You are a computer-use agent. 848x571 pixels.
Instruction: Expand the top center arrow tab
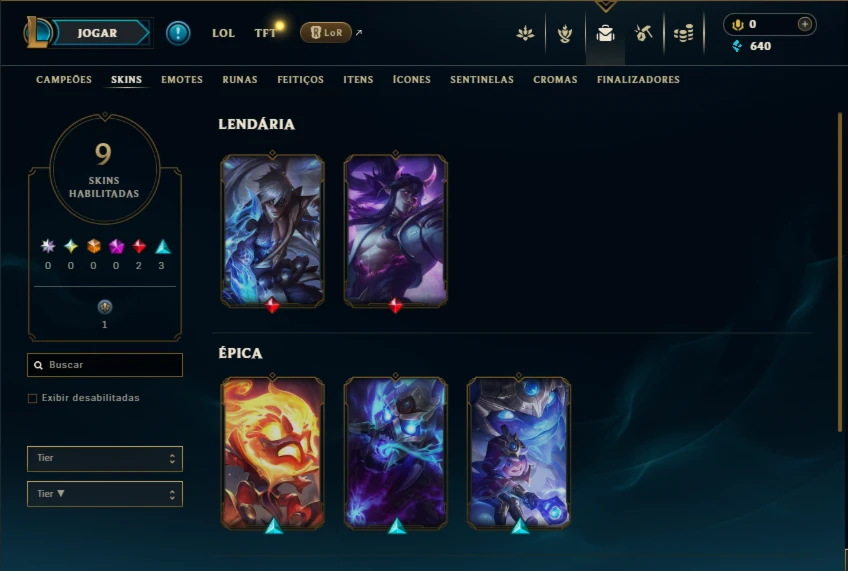click(x=605, y=6)
